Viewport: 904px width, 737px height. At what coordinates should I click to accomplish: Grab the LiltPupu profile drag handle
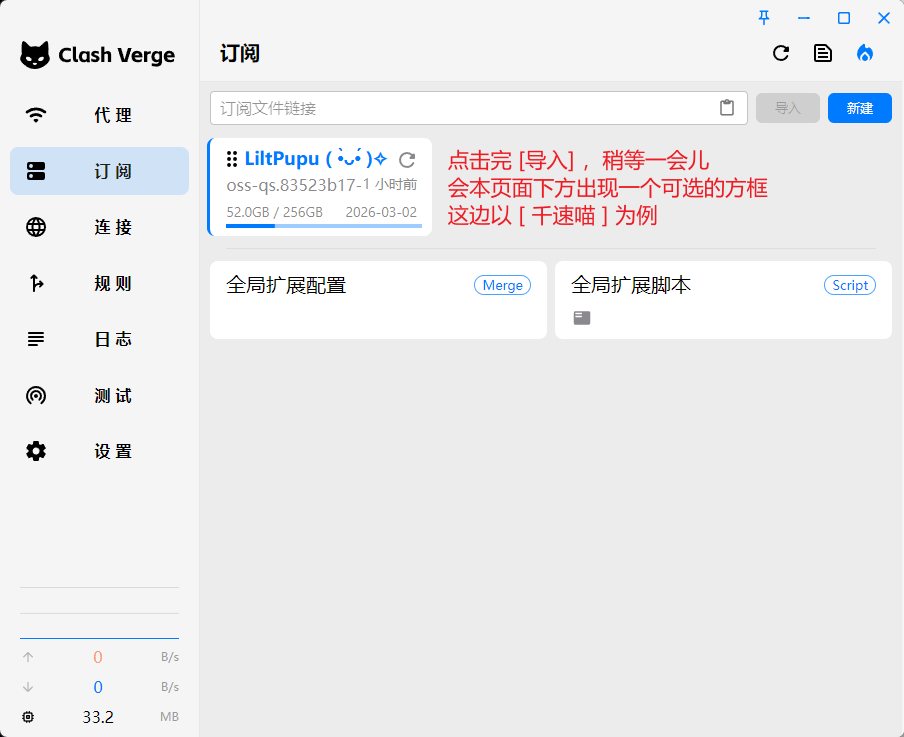[x=231, y=159]
